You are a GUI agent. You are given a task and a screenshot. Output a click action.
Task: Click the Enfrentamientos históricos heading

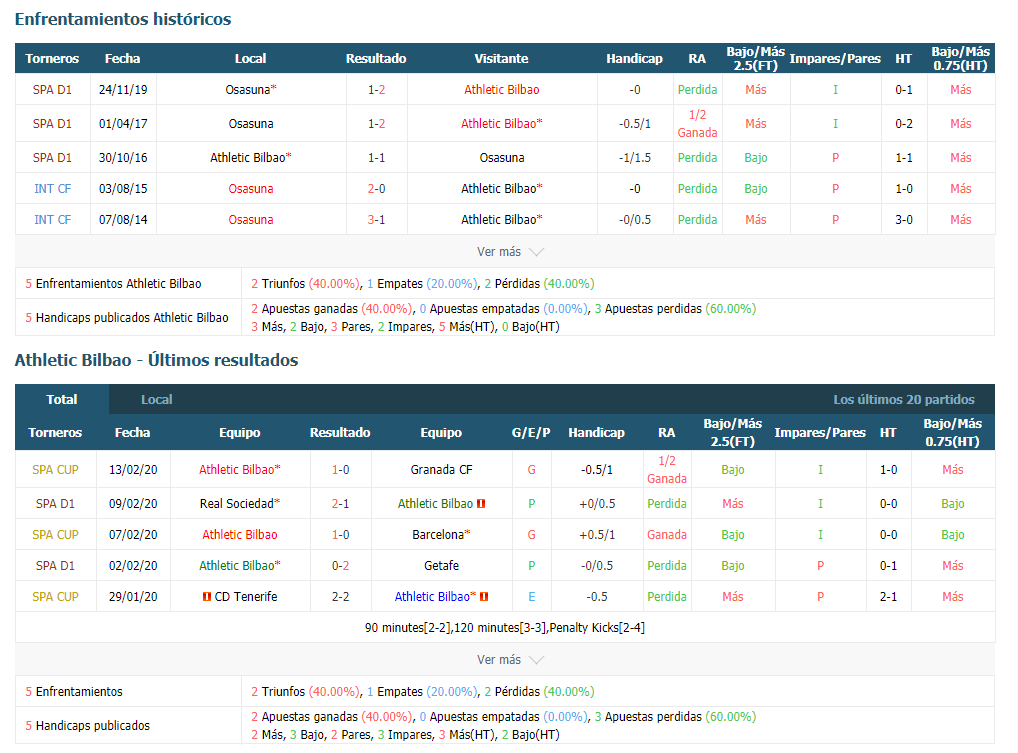[123, 19]
